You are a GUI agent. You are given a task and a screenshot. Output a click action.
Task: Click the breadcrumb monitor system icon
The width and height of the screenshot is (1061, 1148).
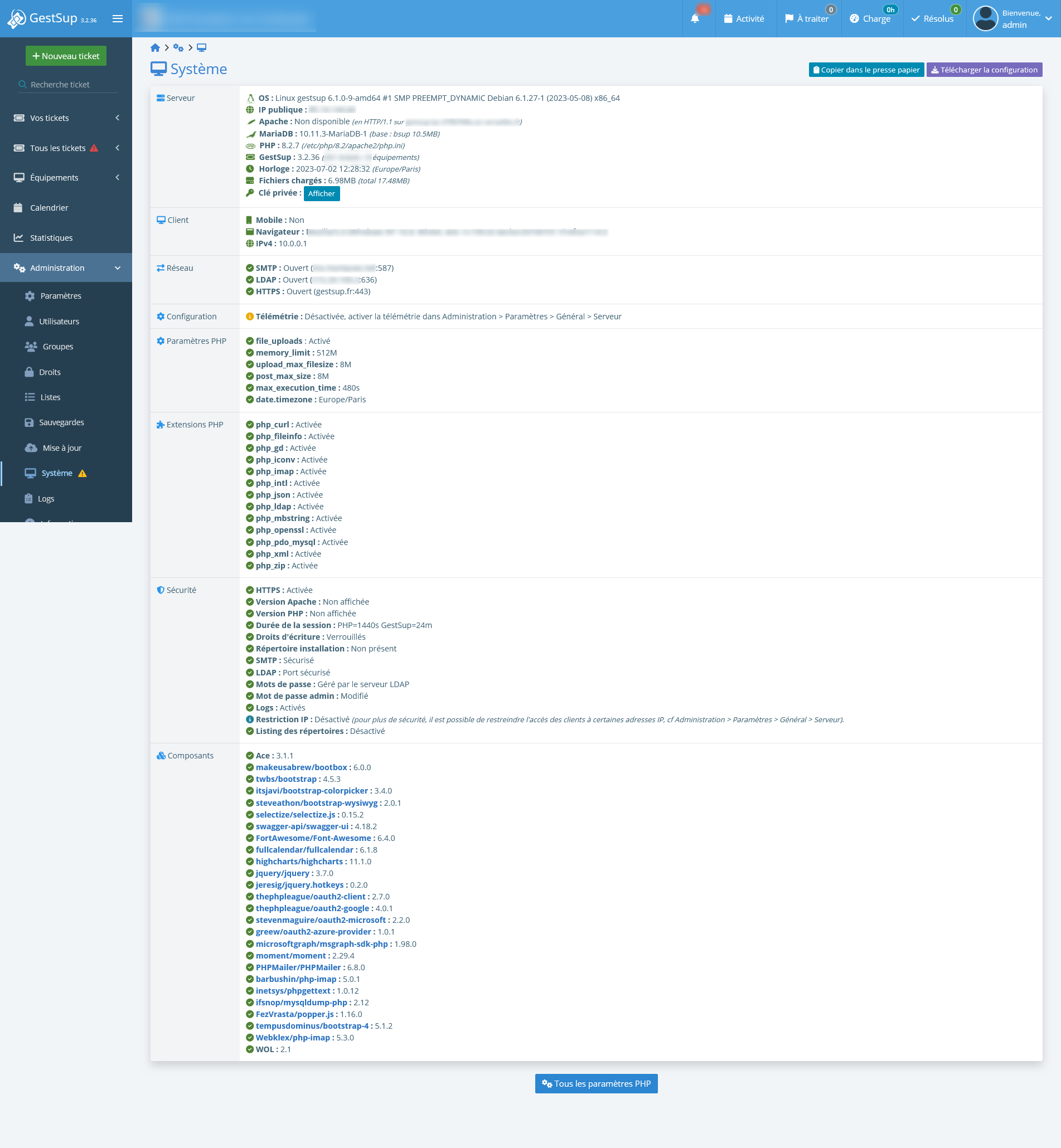201,47
